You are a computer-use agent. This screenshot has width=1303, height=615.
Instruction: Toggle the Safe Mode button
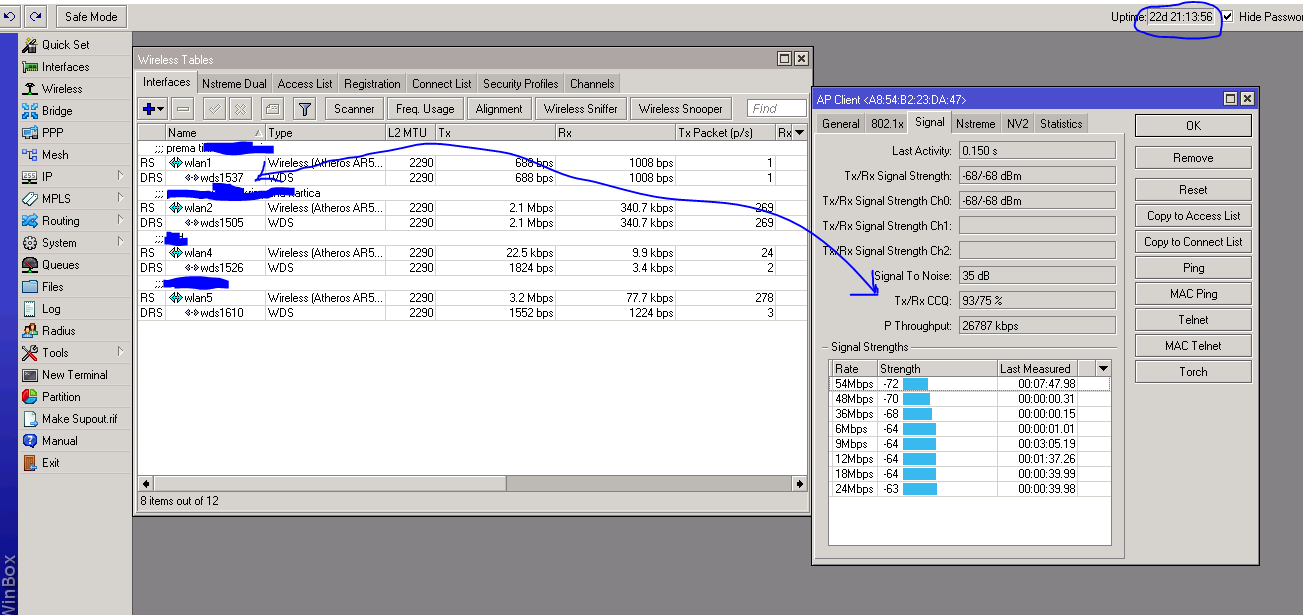click(x=90, y=17)
